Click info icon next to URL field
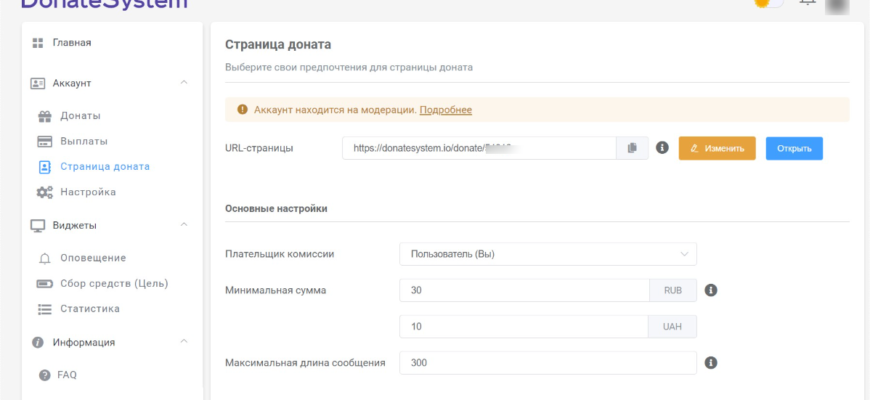 coord(662,148)
